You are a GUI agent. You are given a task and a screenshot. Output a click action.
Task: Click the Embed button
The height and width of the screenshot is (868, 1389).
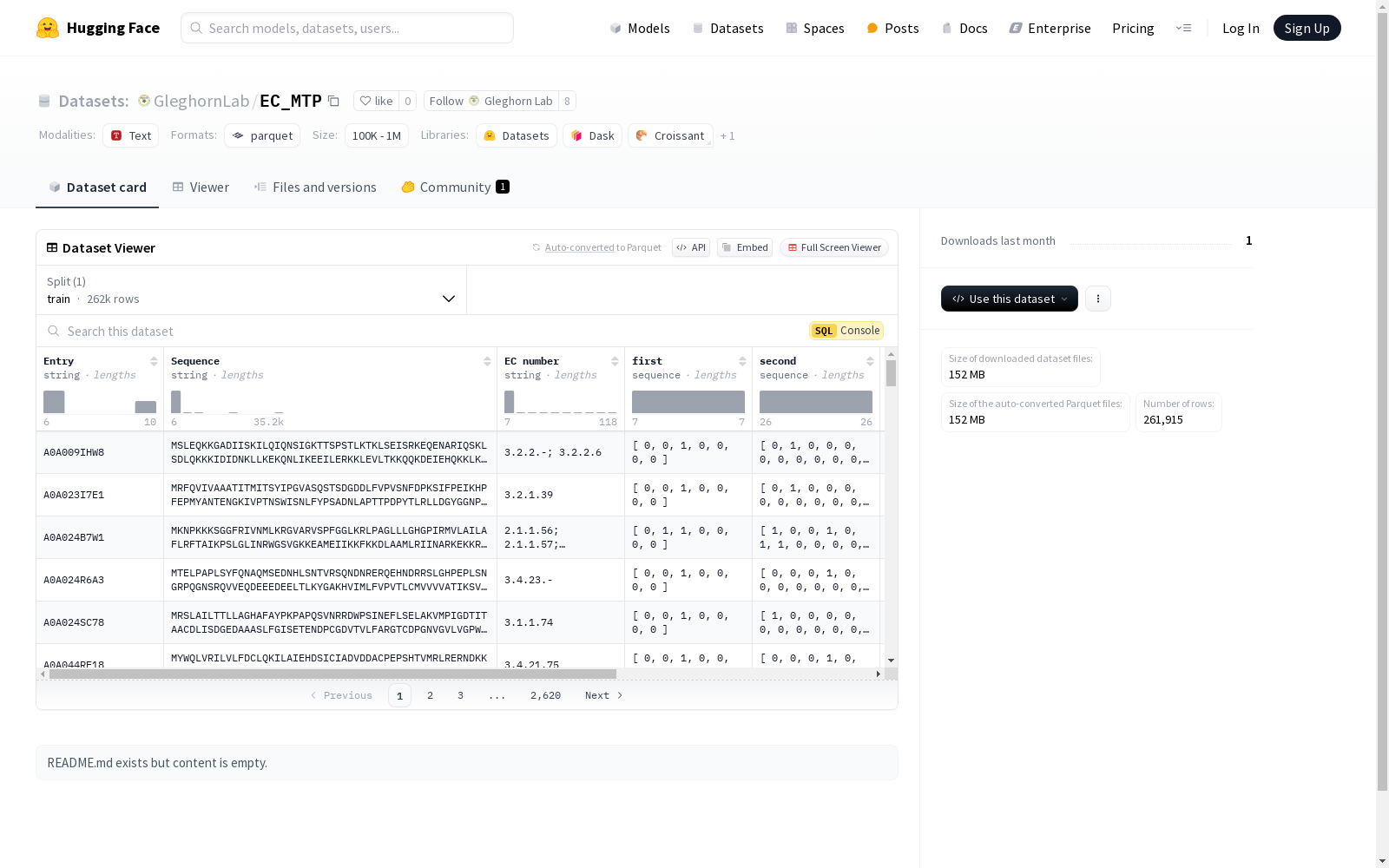point(745,247)
